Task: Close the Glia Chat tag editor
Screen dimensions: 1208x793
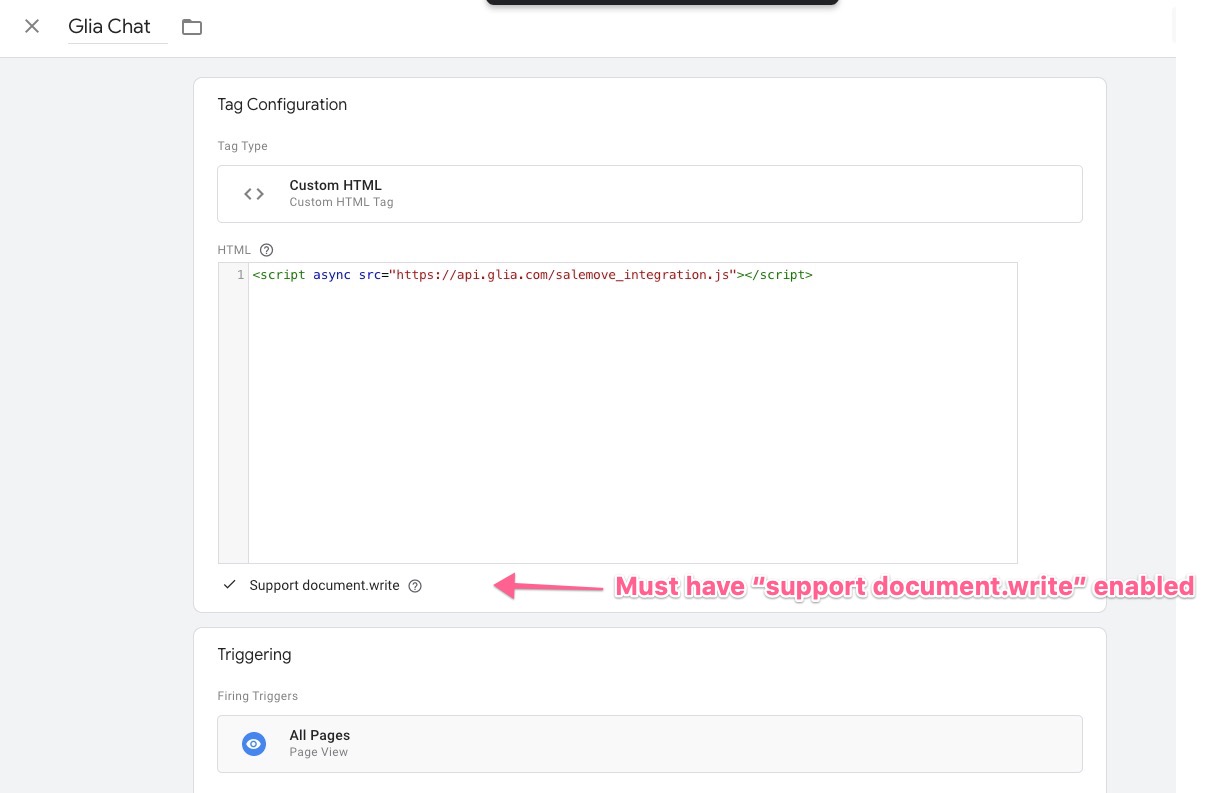Action: (32, 27)
